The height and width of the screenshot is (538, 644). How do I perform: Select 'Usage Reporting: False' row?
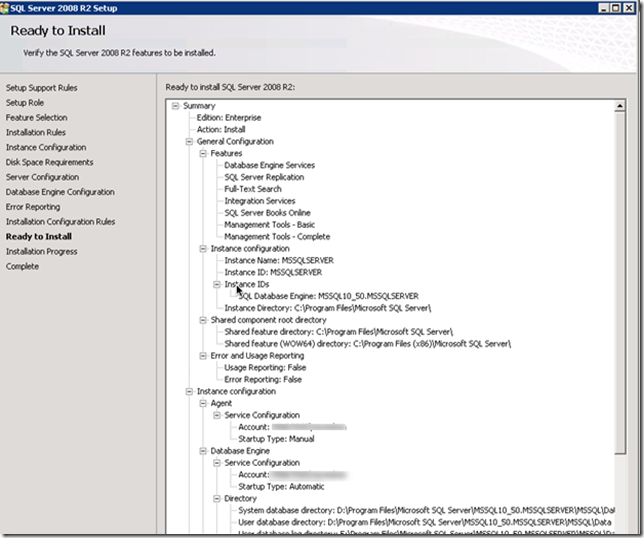pos(265,368)
